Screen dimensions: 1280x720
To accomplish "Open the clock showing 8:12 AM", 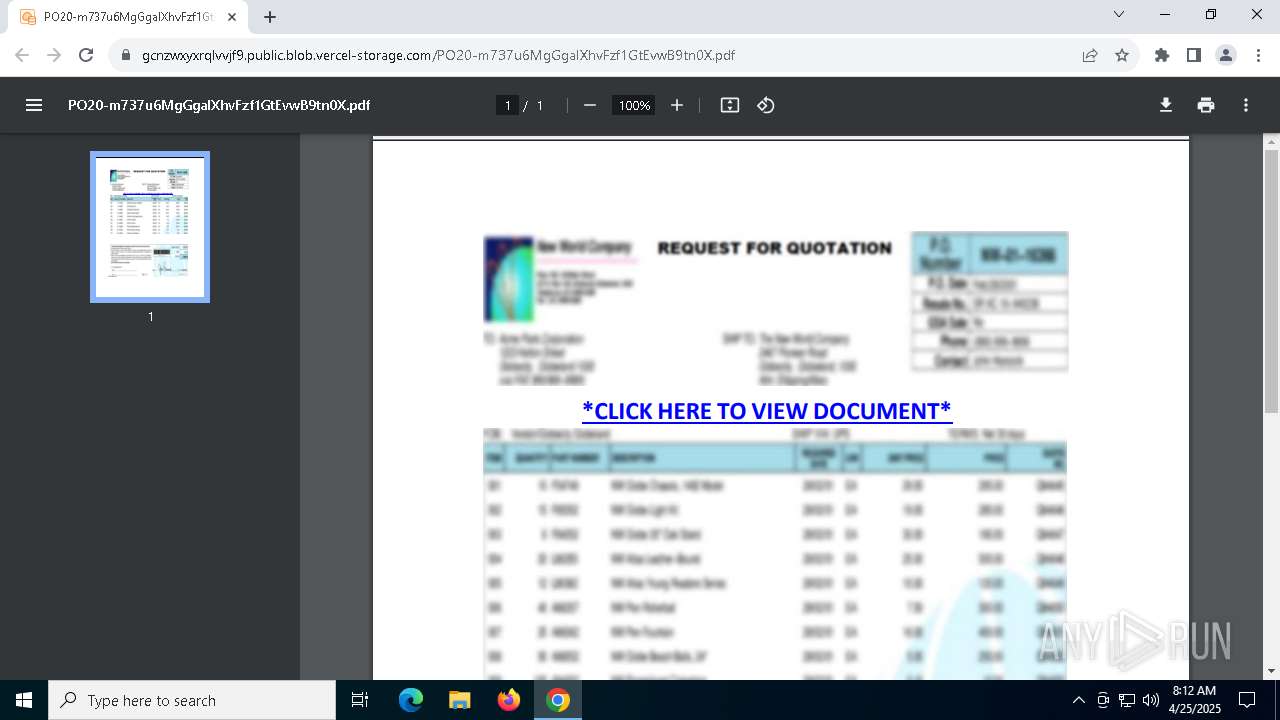I will tap(1194, 700).
